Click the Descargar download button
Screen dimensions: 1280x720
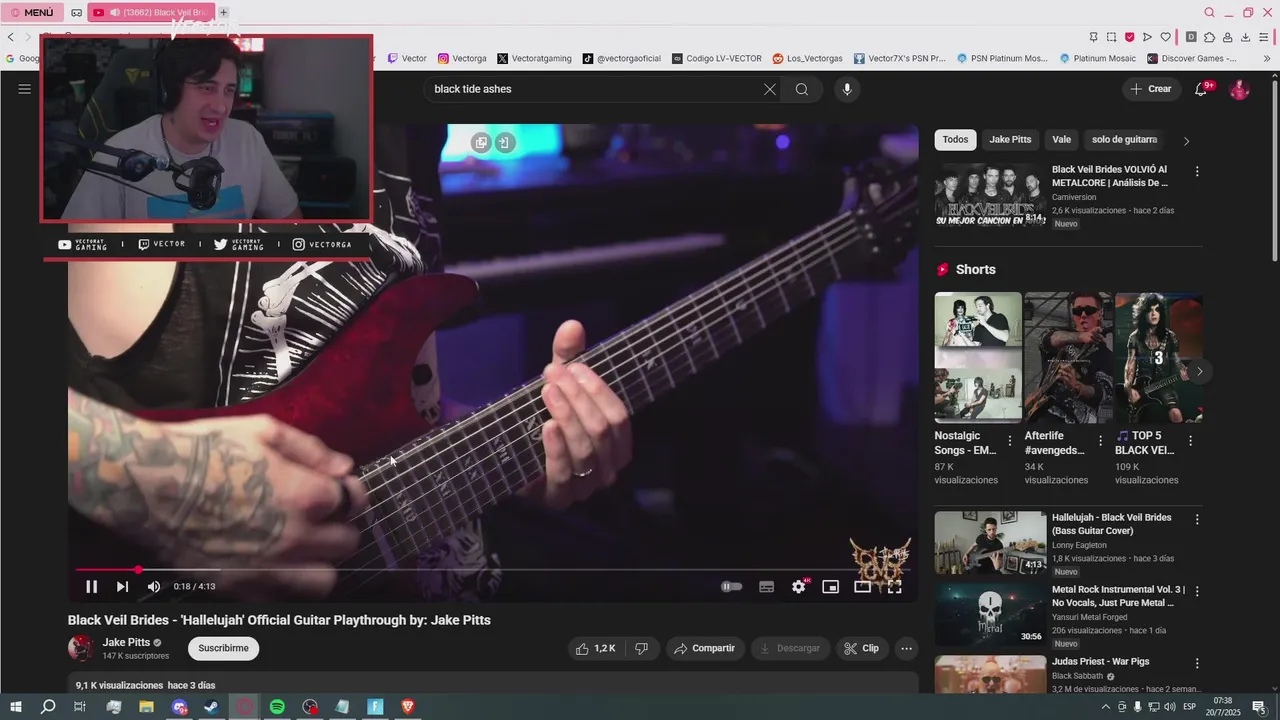click(x=790, y=648)
